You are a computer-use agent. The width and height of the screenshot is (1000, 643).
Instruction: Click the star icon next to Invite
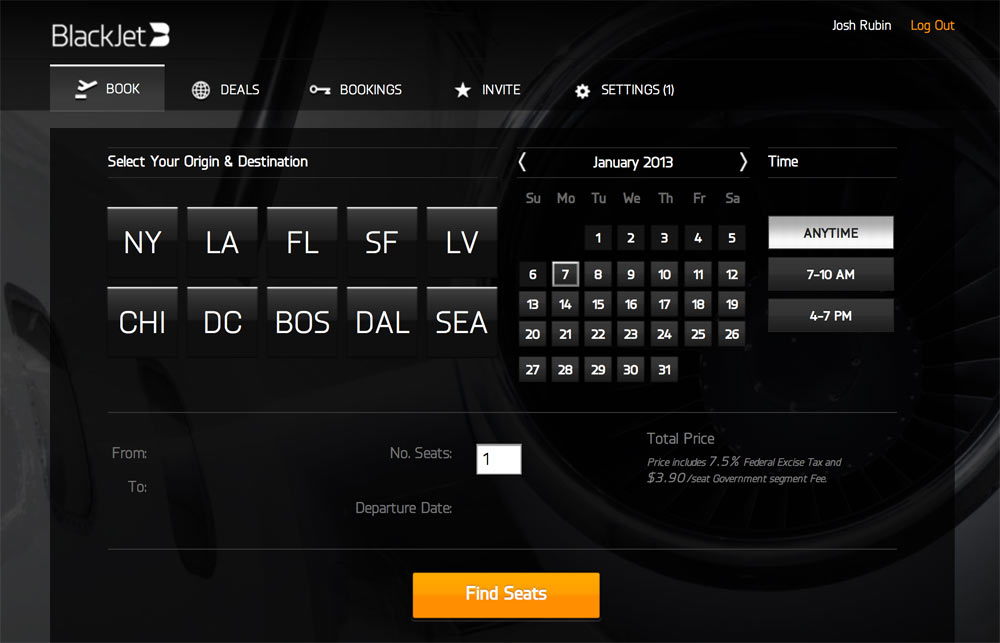pos(461,89)
